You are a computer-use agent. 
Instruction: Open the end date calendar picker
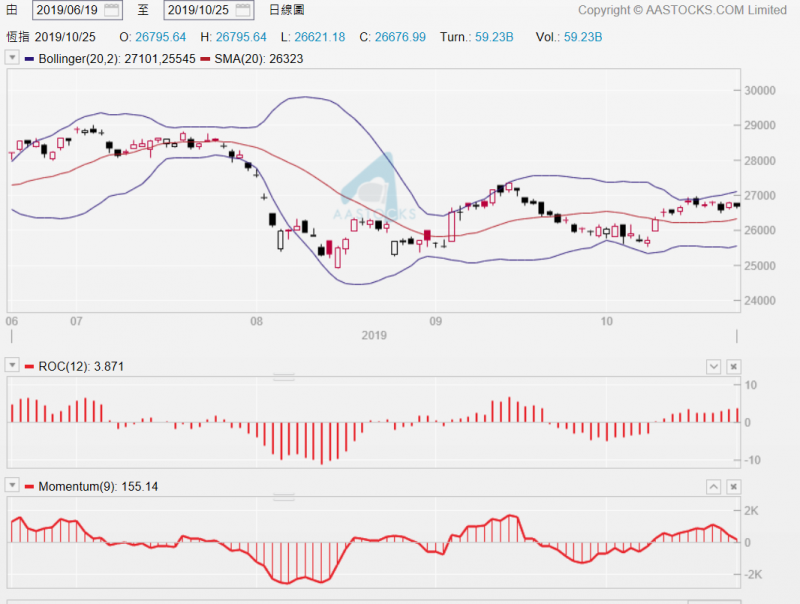tap(244, 10)
